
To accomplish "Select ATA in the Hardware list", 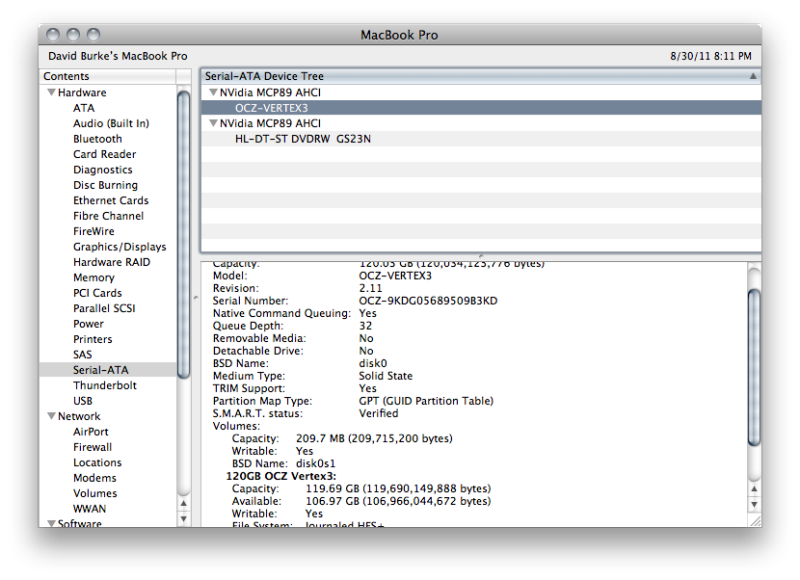I will 84,108.
